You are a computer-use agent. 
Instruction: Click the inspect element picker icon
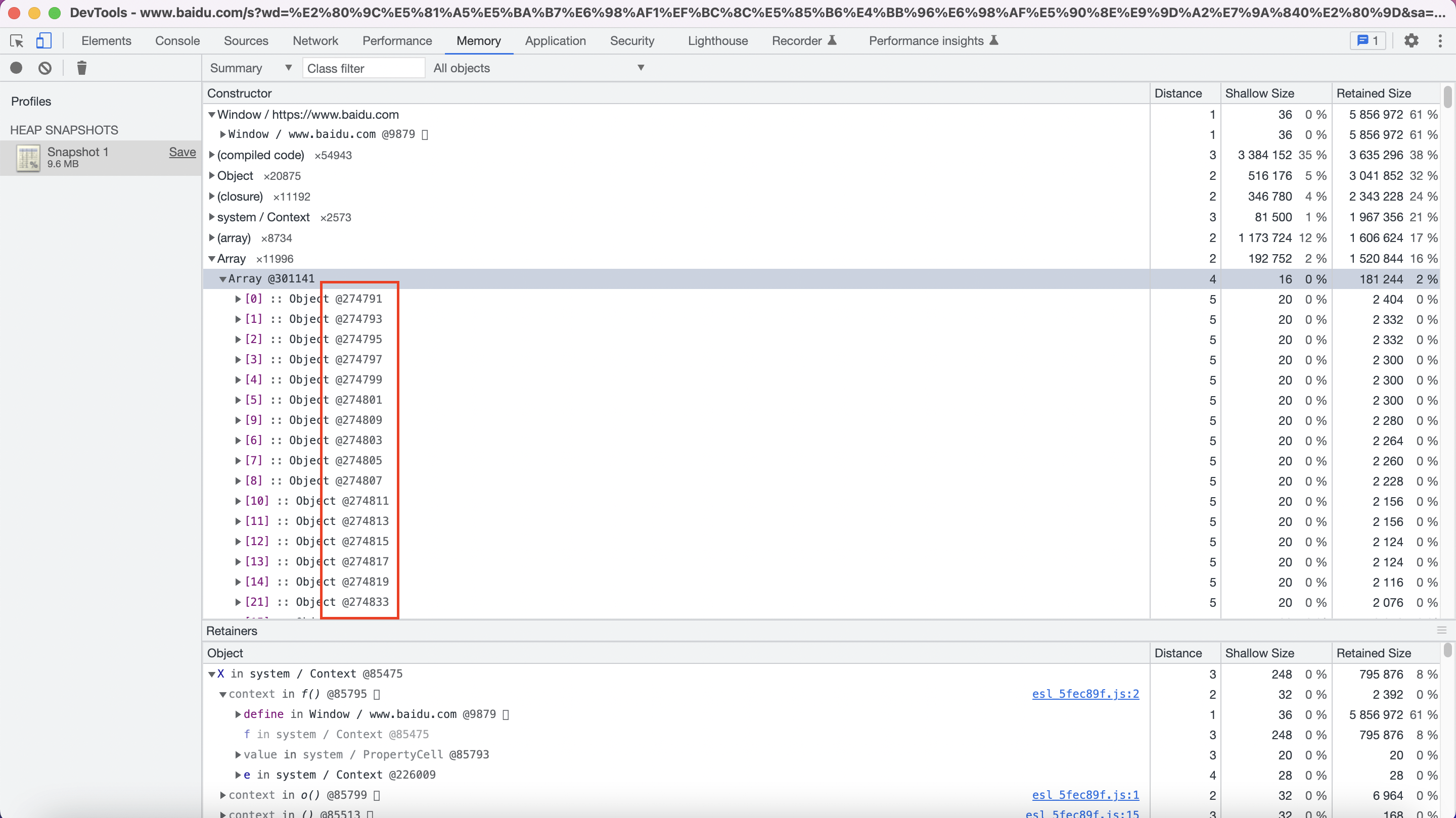(16, 41)
